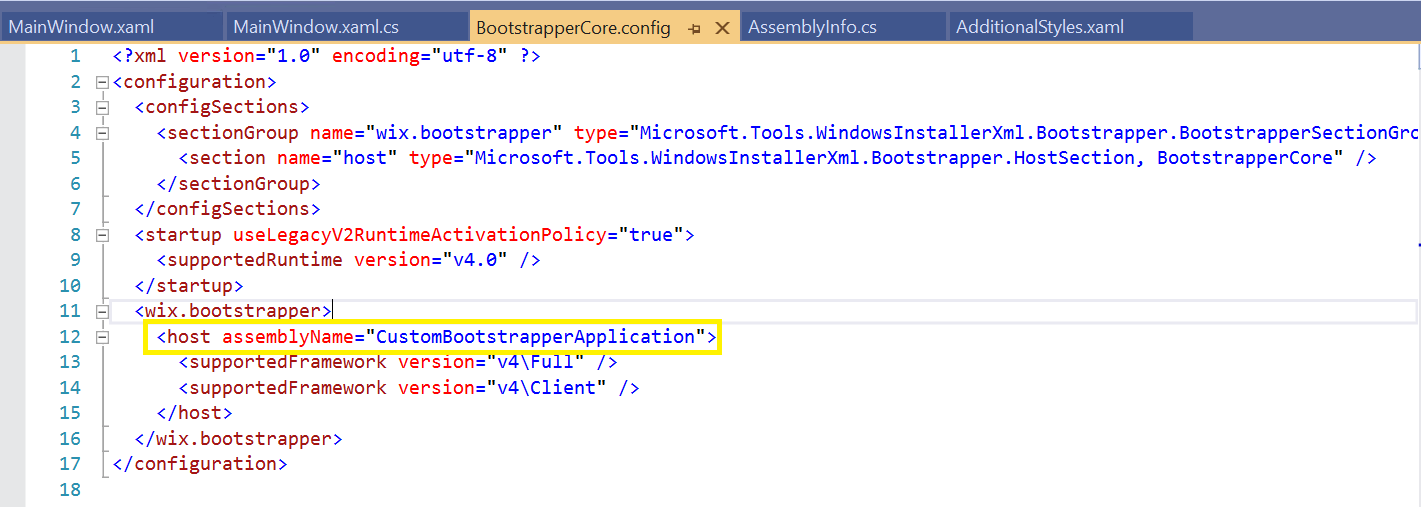The height and width of the screenshot is (507, 1421).
Task: Collapse the configSections node on line 3
Action: 101,107
